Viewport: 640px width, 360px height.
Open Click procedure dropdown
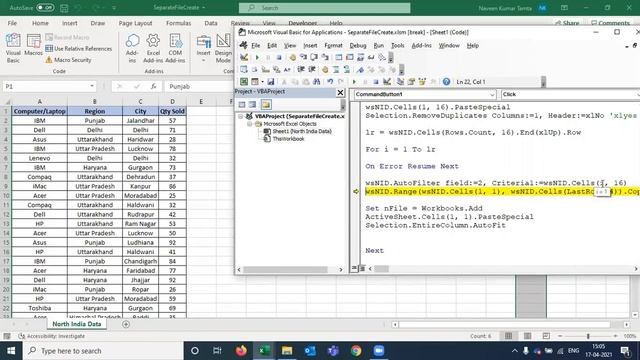tap(638, 94)
